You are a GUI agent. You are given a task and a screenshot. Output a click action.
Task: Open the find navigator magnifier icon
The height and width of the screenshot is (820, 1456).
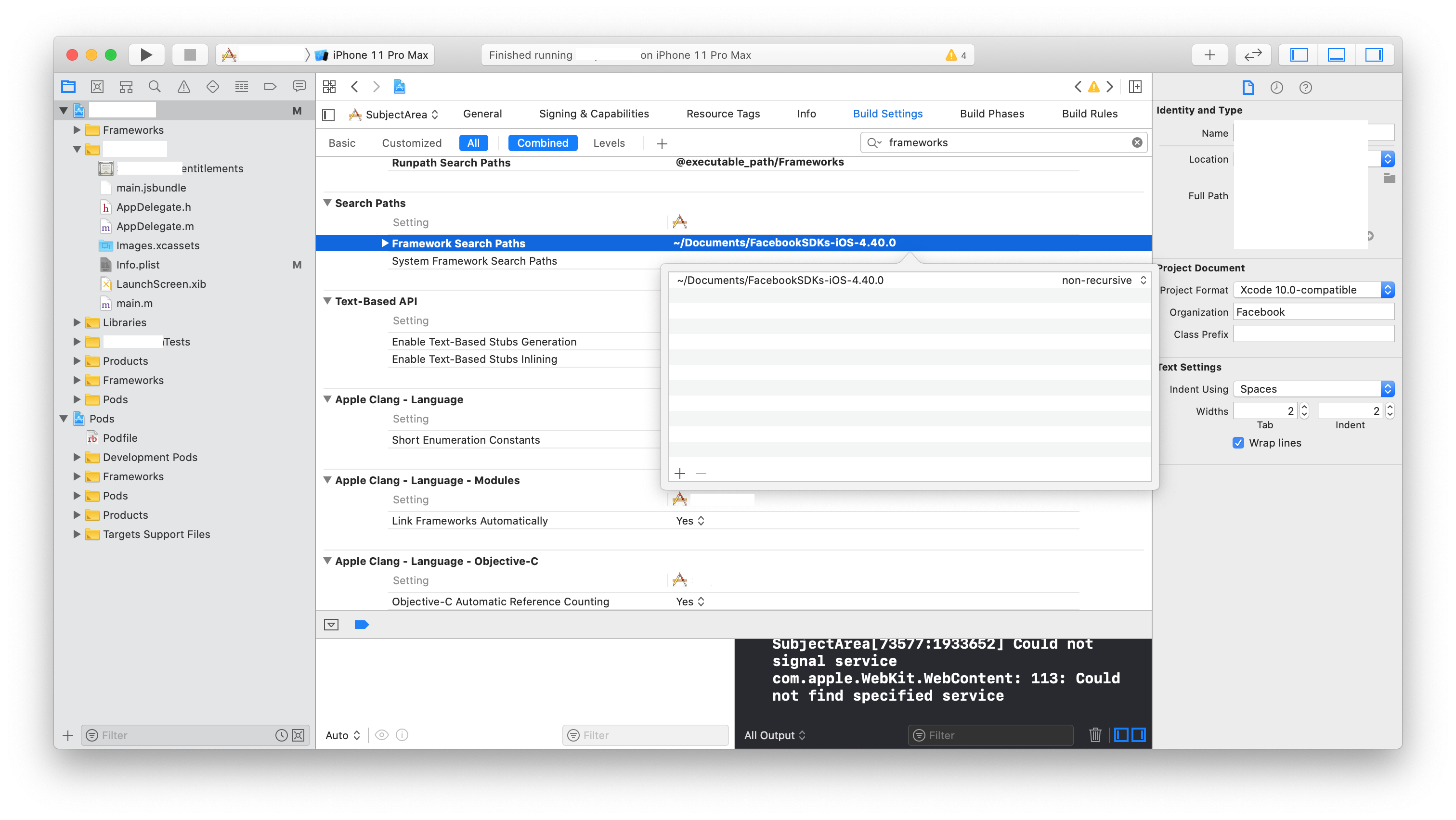154,87
